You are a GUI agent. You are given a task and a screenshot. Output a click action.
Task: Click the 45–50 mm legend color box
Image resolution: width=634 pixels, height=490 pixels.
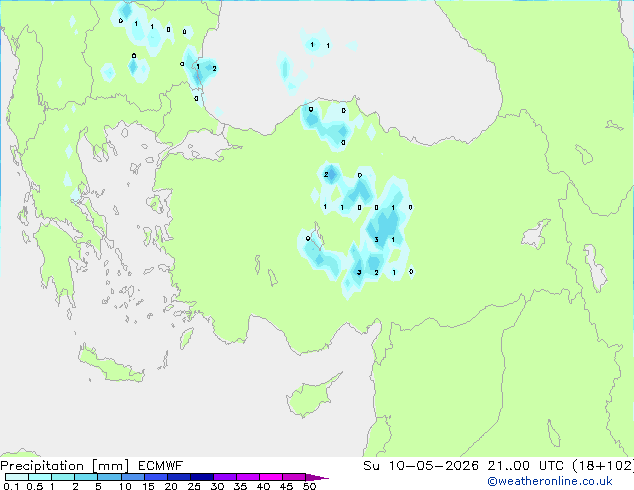pos(294,477)
